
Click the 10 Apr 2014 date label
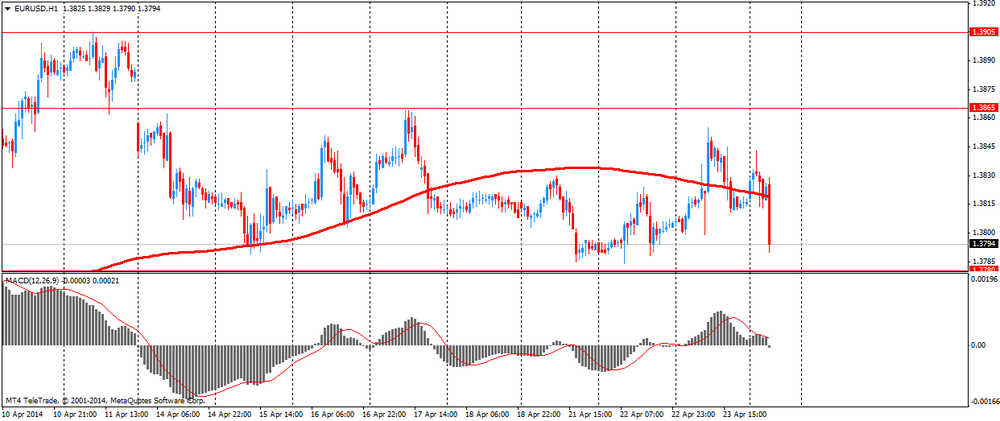pos(24,413)
